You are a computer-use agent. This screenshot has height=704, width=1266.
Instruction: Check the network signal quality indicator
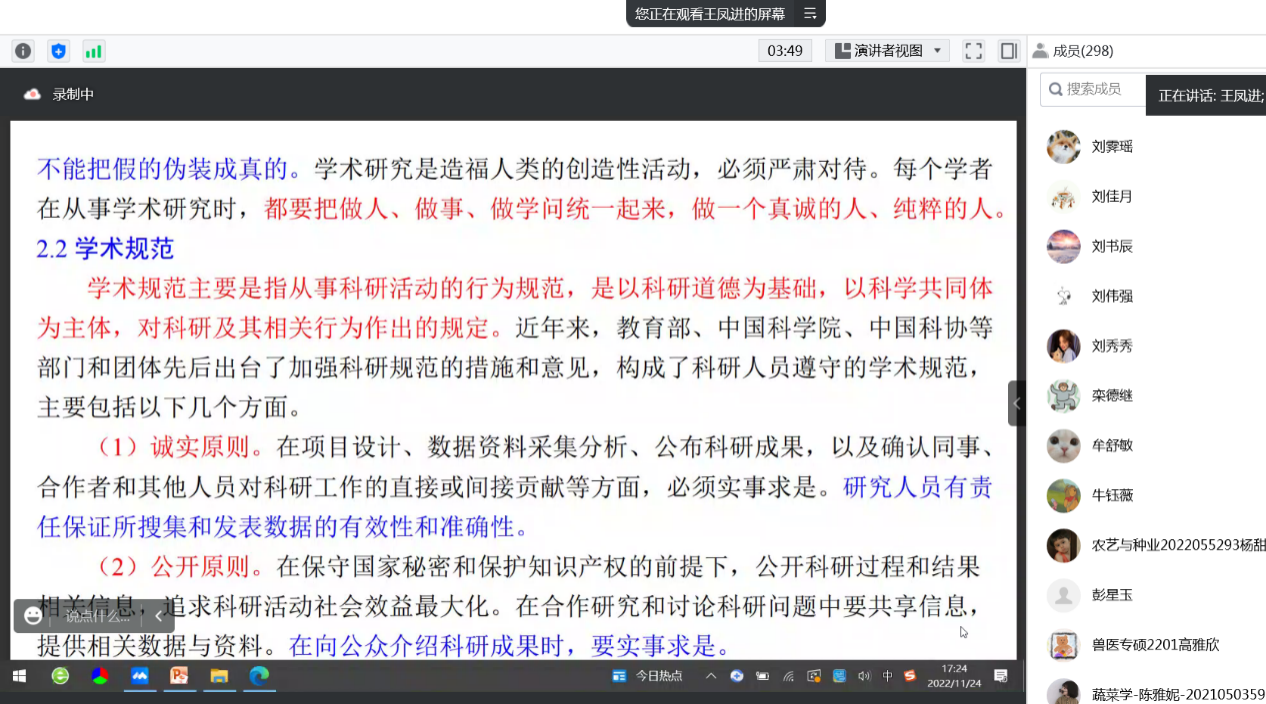point(93,50)
